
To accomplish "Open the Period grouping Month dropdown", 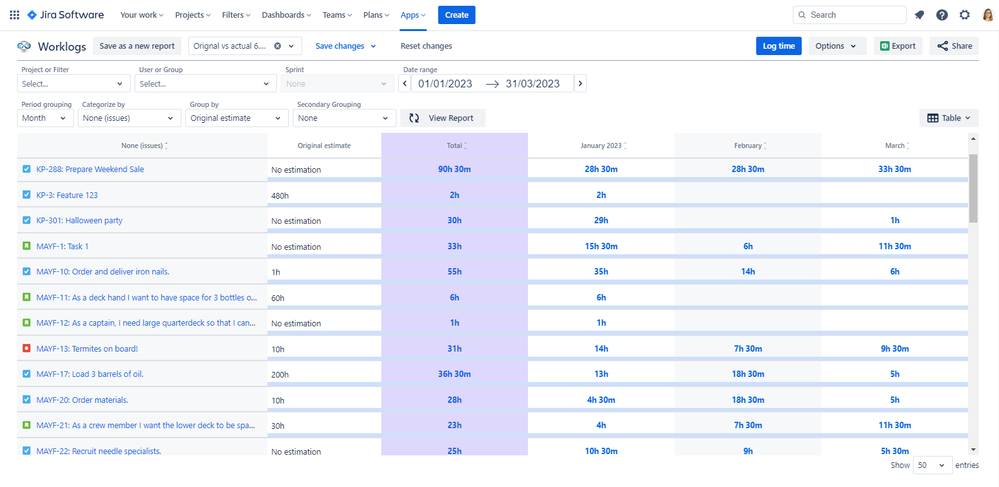I will tap(46, 118).
